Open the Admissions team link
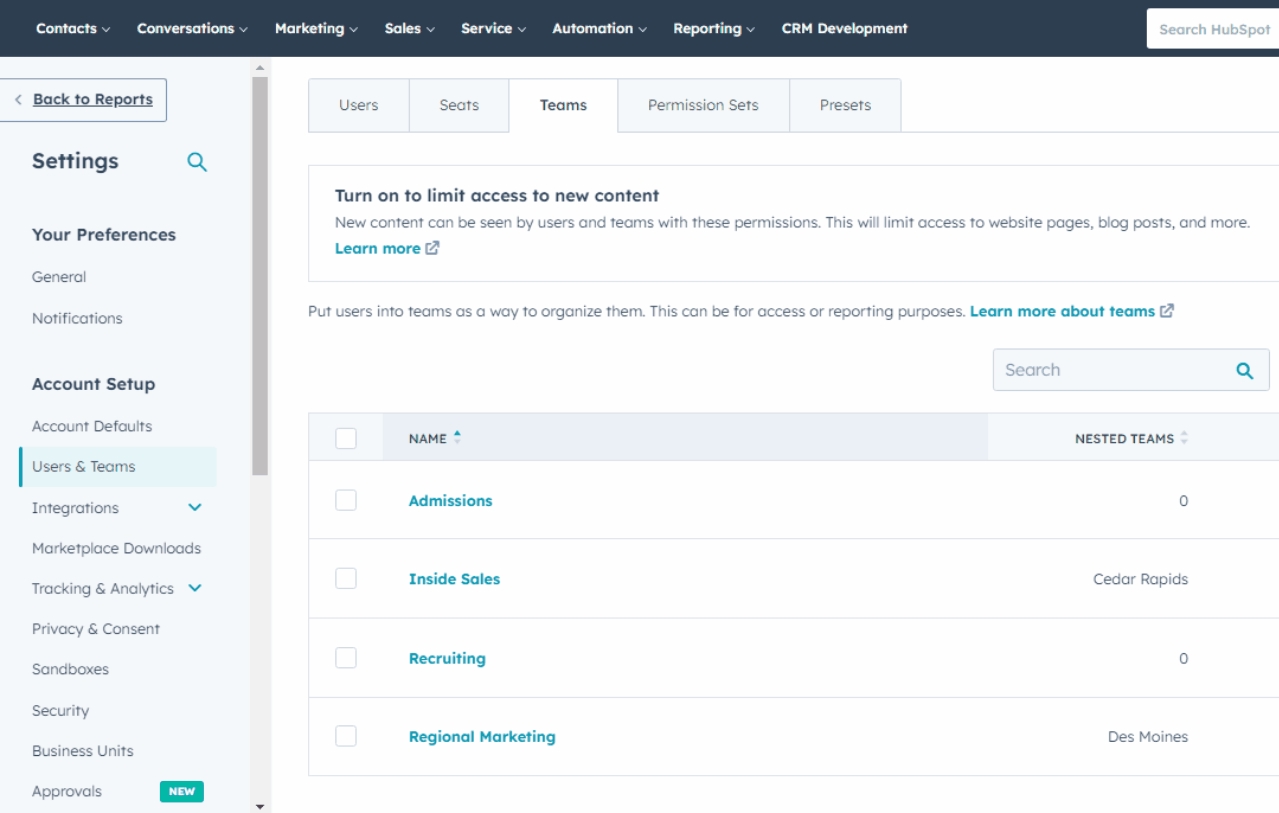 pyautogui.click(x=450, y=500)
